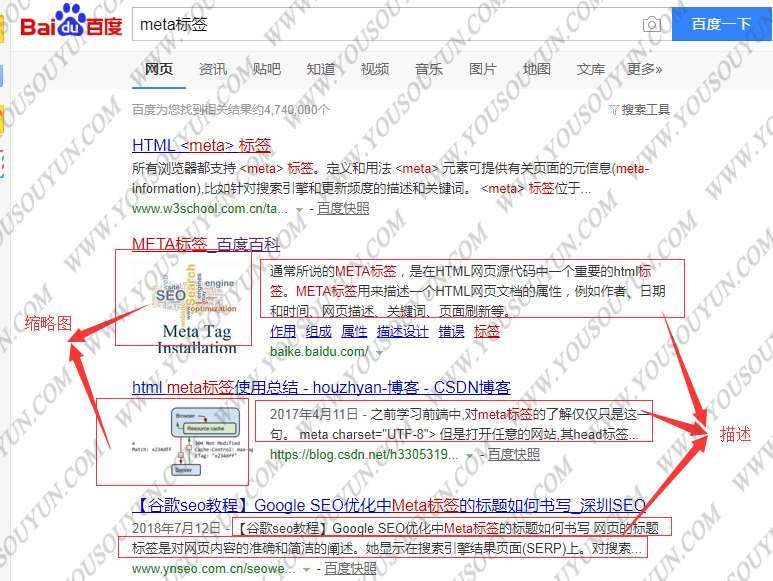773x581 pixels.
Task: Switch to the 视频 tab
Action: 375,69
